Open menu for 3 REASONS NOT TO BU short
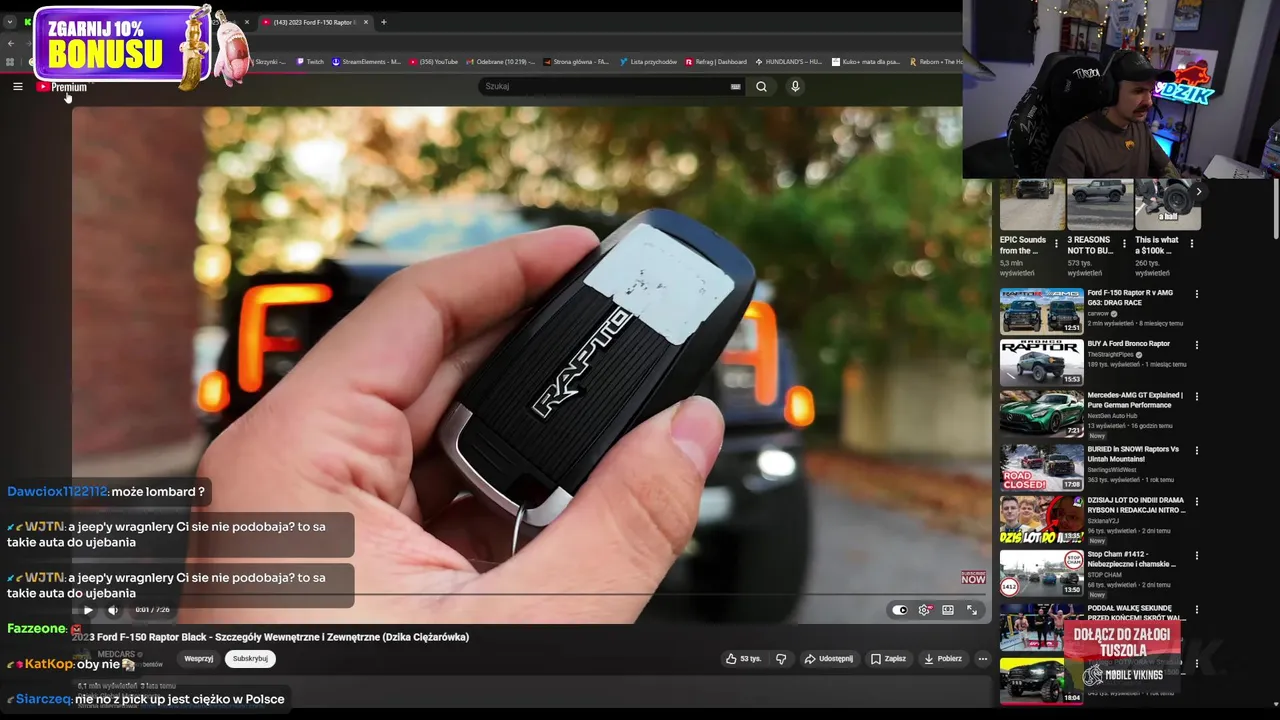This screenshot has width=1280, height=720. point(1124,244)
